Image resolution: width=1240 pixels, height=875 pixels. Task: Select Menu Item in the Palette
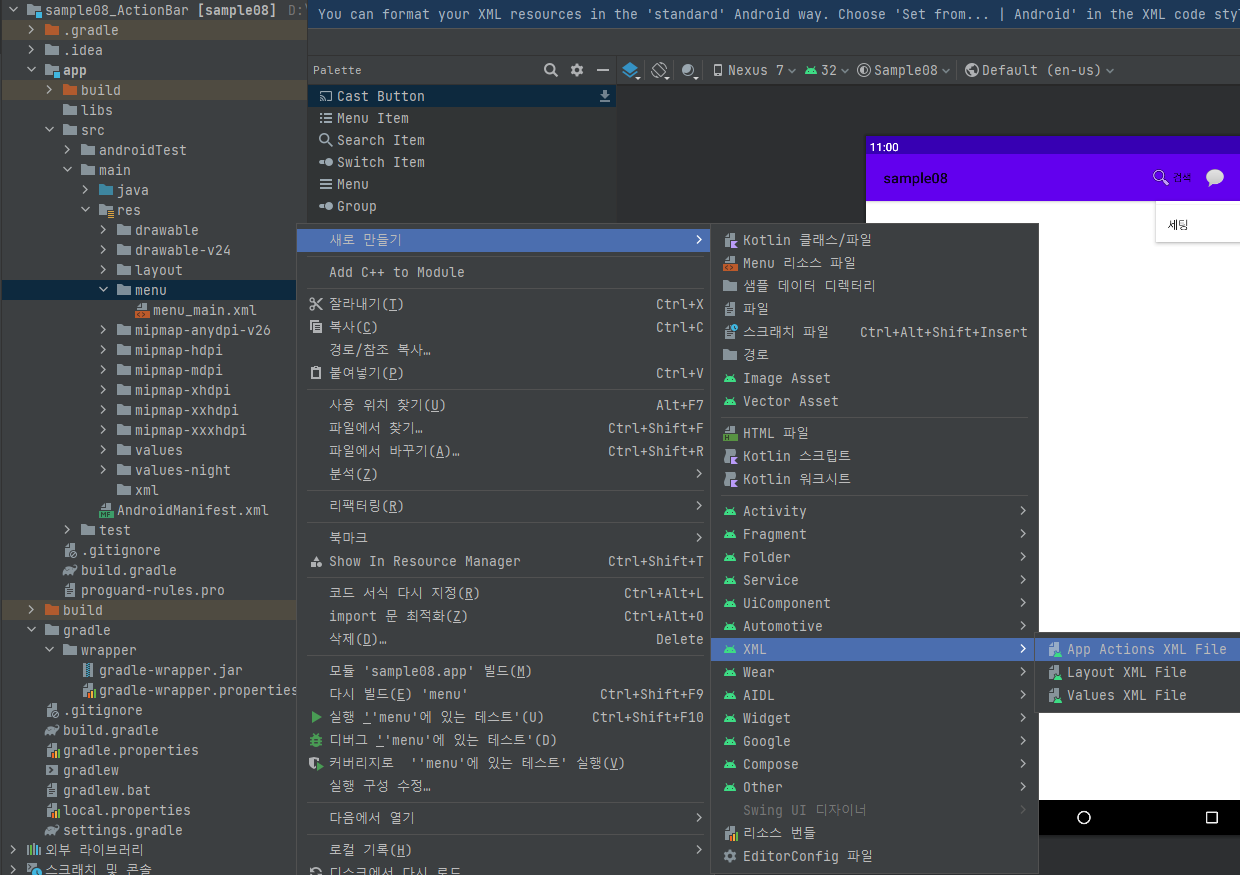[x=461, y=118]
